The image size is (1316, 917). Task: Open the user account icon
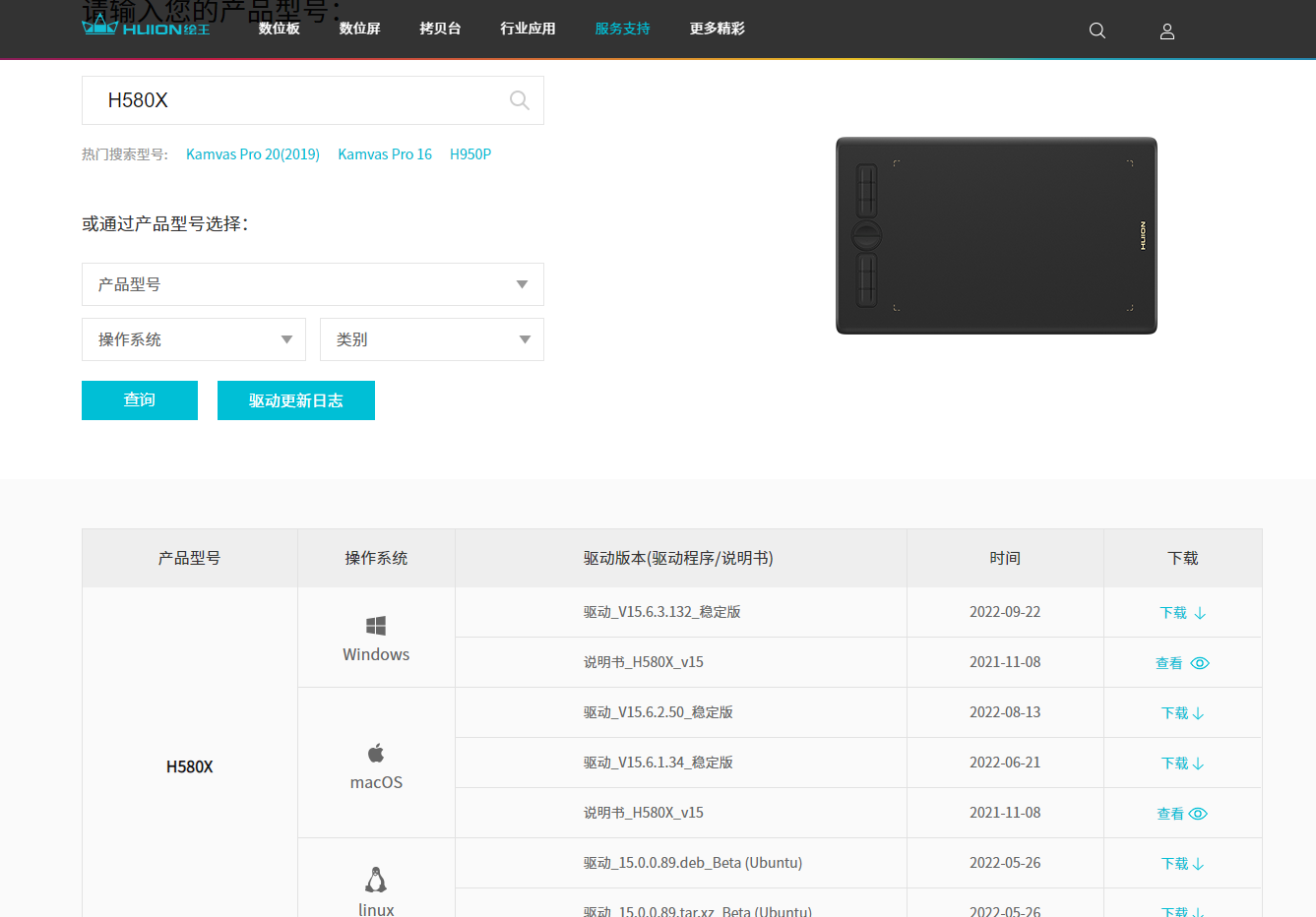tap(1167, 31)
